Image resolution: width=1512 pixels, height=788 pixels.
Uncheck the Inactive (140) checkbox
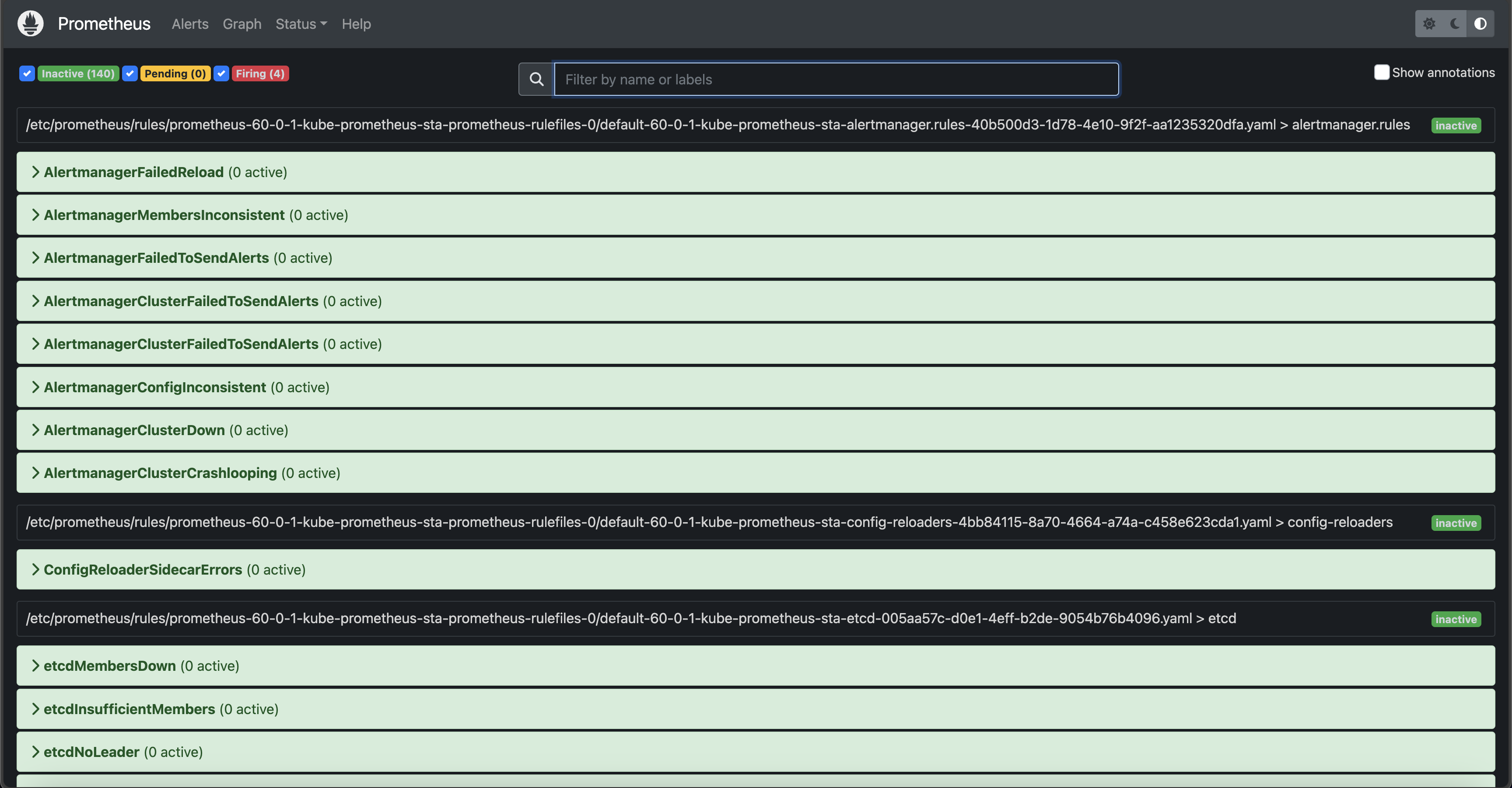point(27,73)
